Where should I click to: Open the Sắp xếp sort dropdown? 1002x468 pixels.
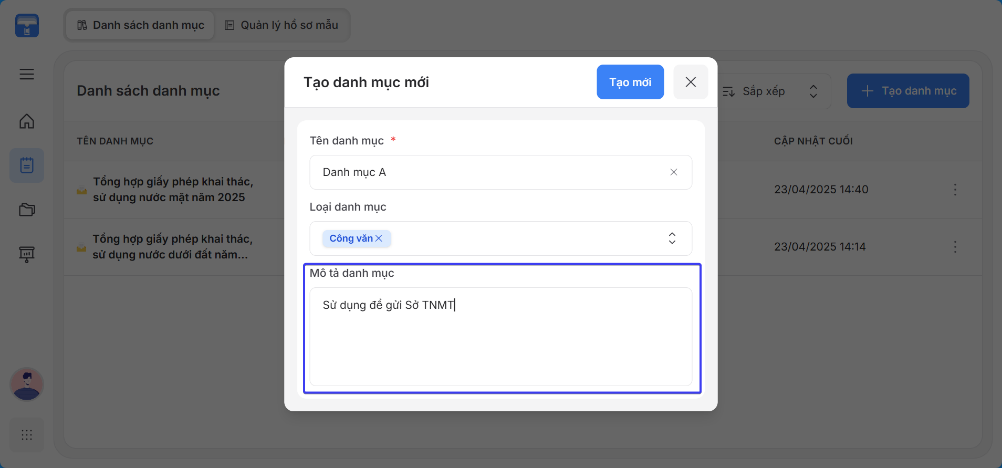[771, 91]
